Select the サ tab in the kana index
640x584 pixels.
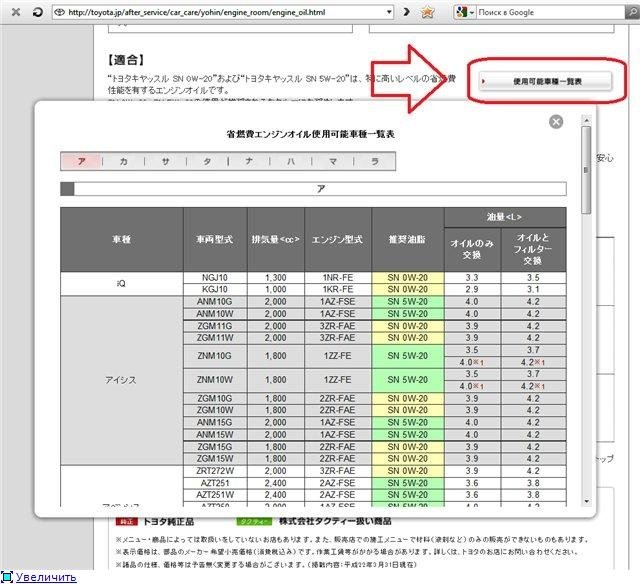tap(165, 161)
